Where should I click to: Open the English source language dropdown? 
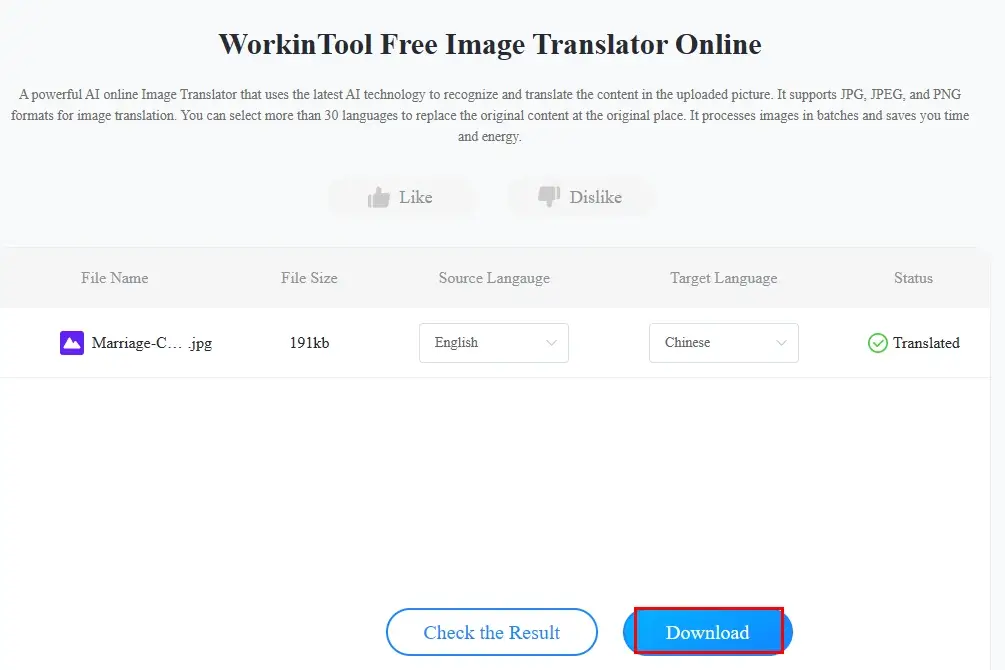tap(494, 343)
